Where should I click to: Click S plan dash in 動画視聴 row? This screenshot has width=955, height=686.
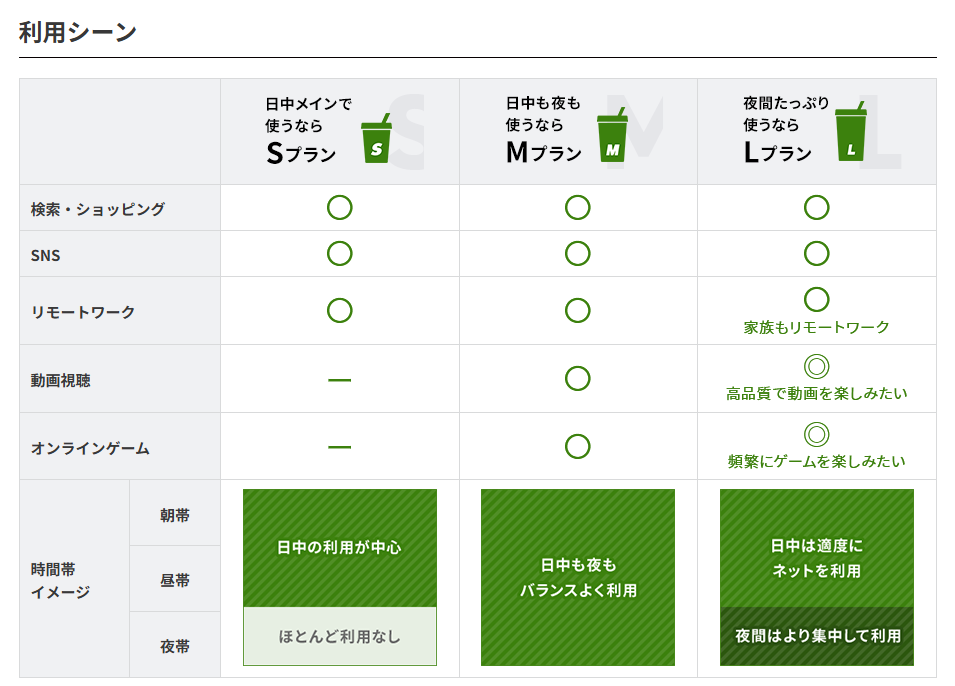pos(340,380)
